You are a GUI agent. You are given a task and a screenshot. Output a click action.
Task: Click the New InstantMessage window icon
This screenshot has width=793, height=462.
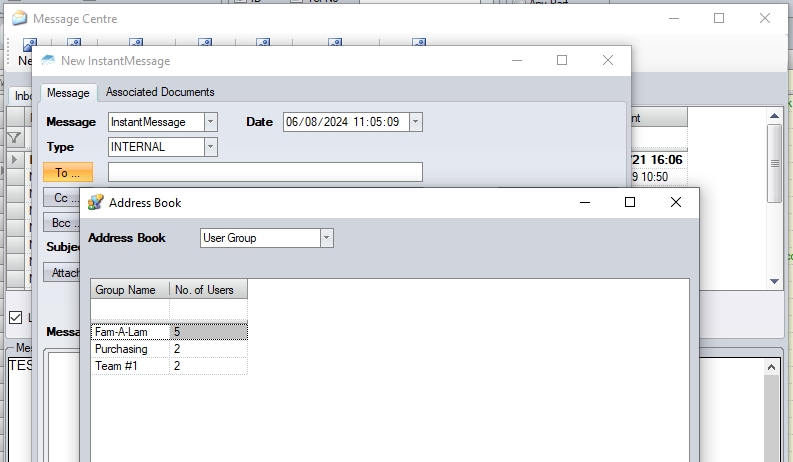(x=48, y=61)
